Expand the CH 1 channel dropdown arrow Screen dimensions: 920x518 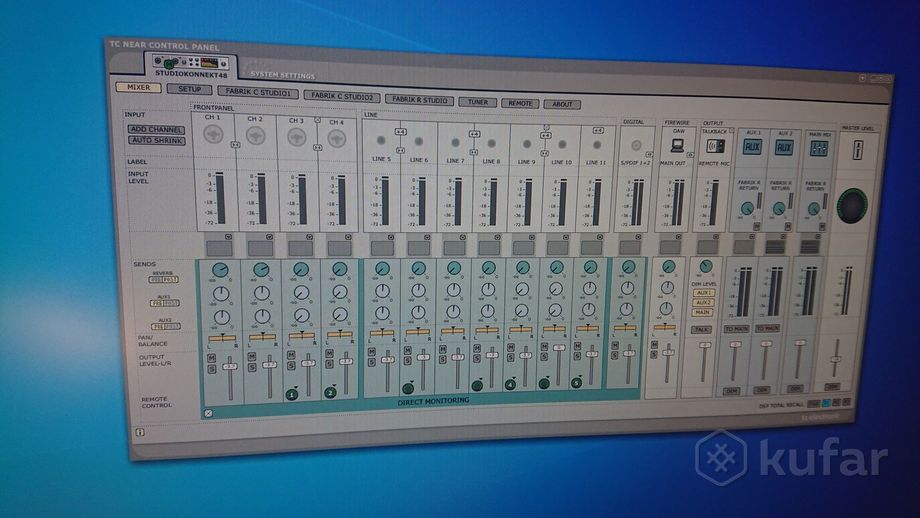point(228,237)
